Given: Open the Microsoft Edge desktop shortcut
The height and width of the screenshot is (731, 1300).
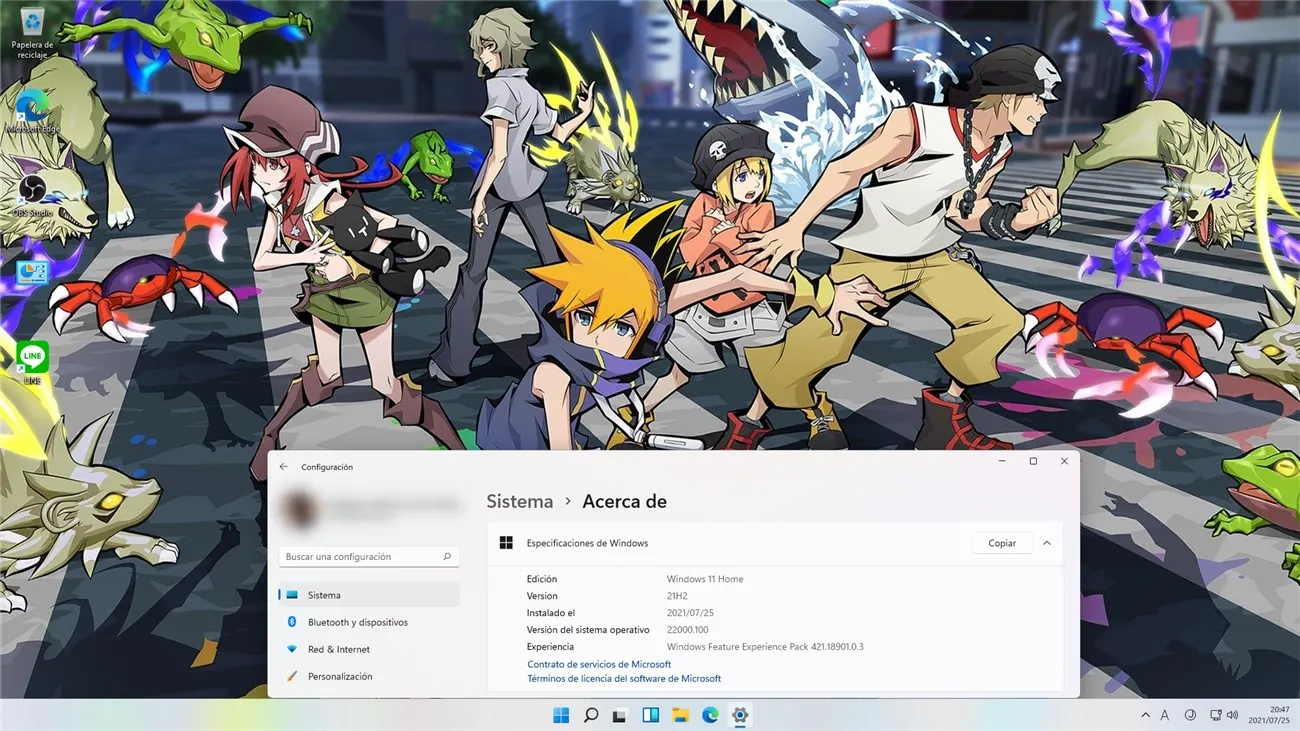Looking at the screenshot, I should 32,112.
